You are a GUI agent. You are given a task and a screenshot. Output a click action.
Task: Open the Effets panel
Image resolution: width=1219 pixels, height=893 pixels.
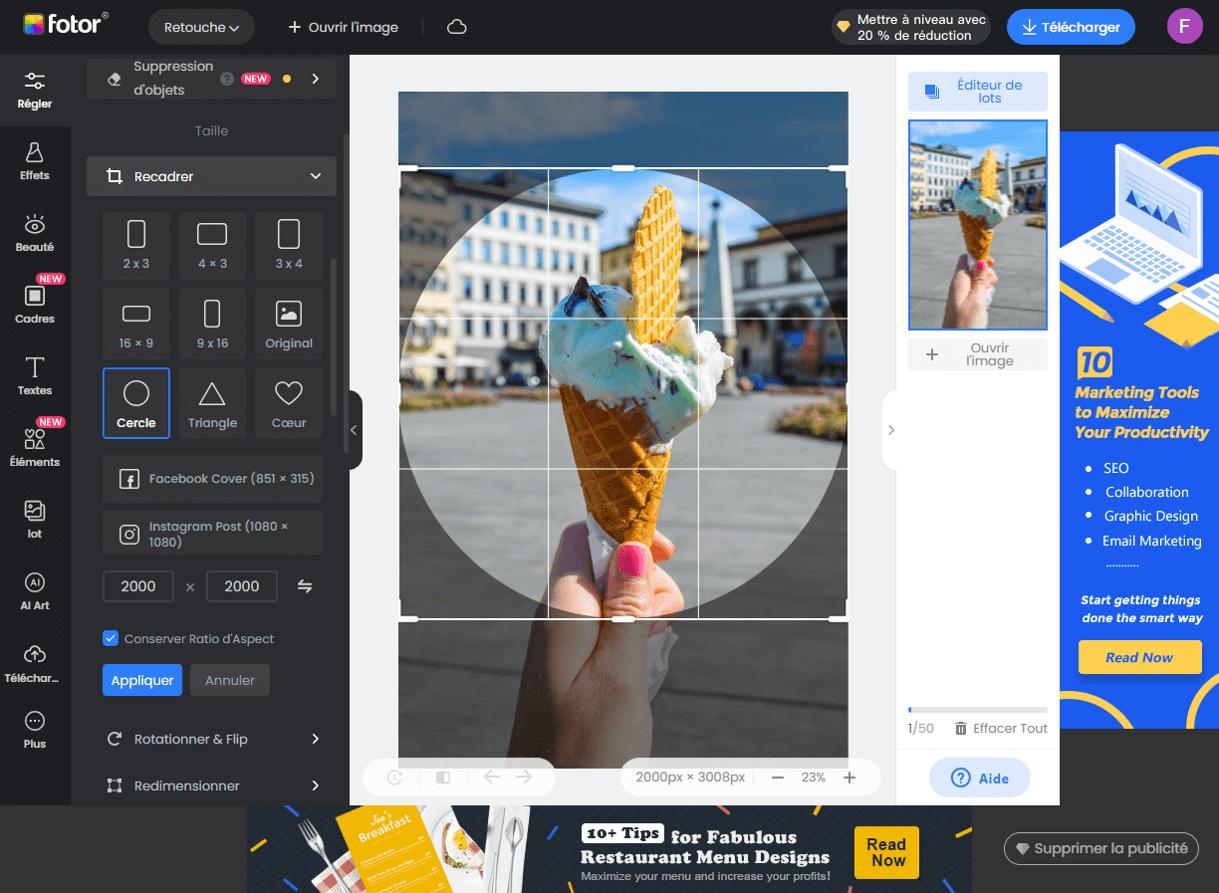[x=35, y=160]
